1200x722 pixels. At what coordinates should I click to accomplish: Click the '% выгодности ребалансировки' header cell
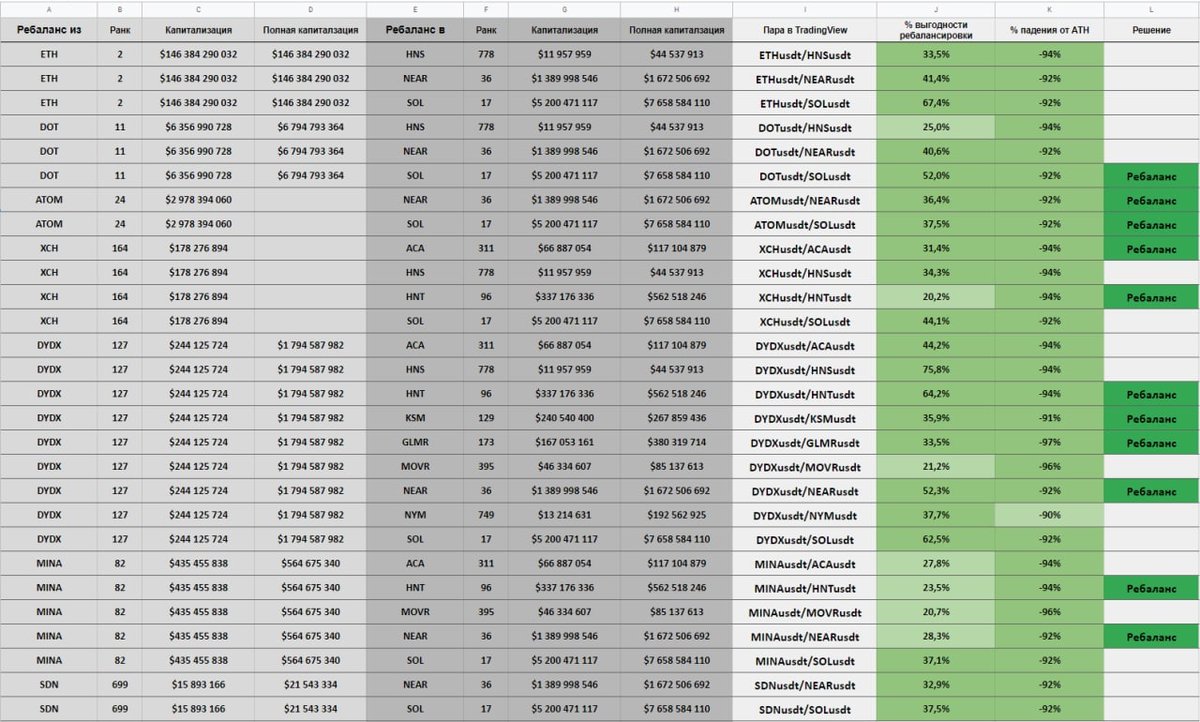pyautogui.click(x=935, y=31)
